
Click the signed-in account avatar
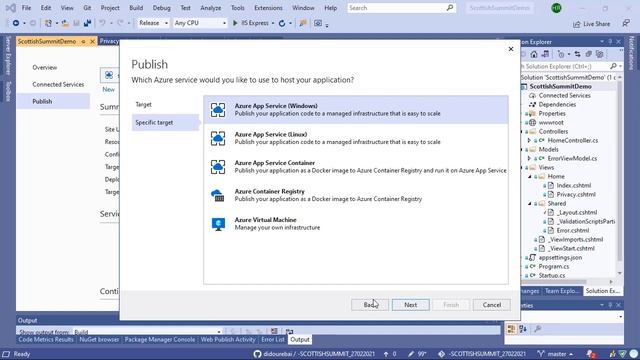556,8
